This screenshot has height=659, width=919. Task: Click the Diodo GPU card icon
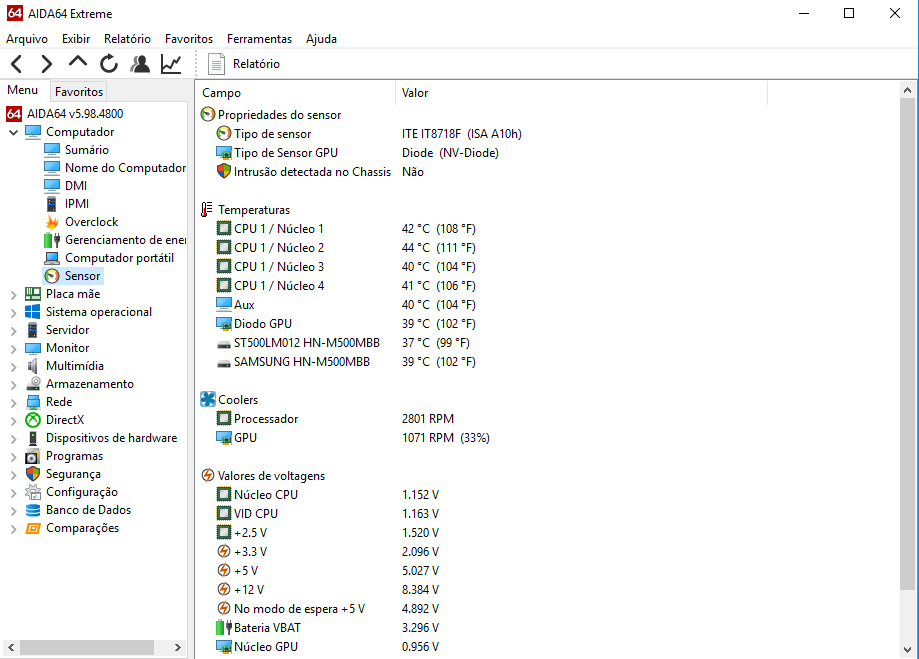224,324
